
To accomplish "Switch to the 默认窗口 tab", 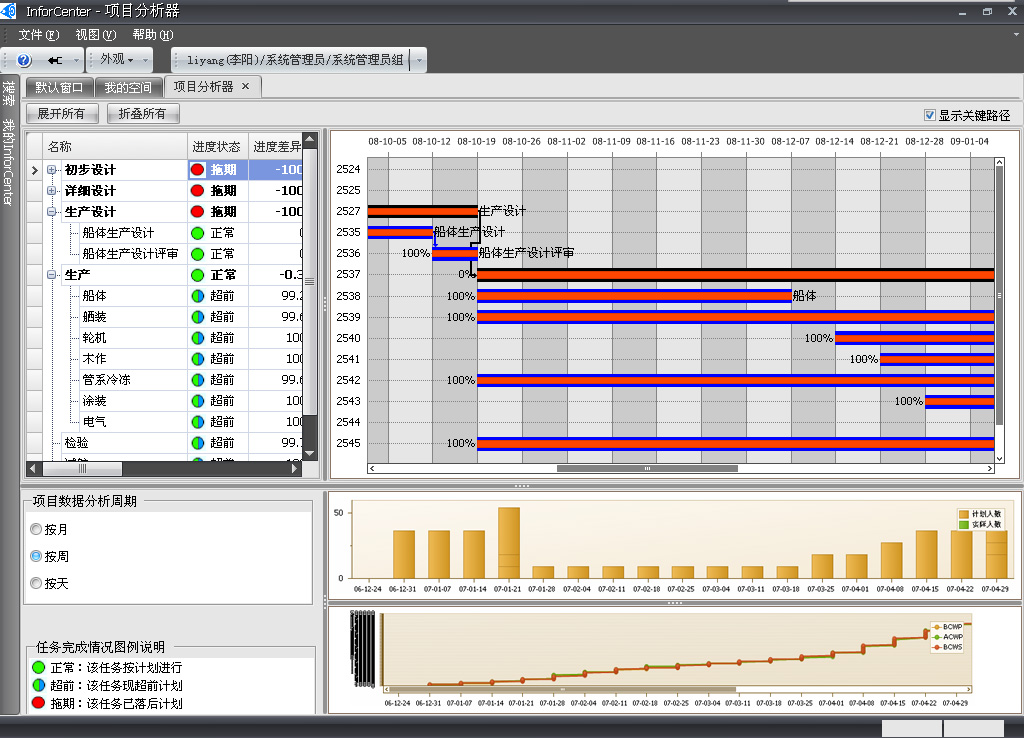I will click(59, 88).
